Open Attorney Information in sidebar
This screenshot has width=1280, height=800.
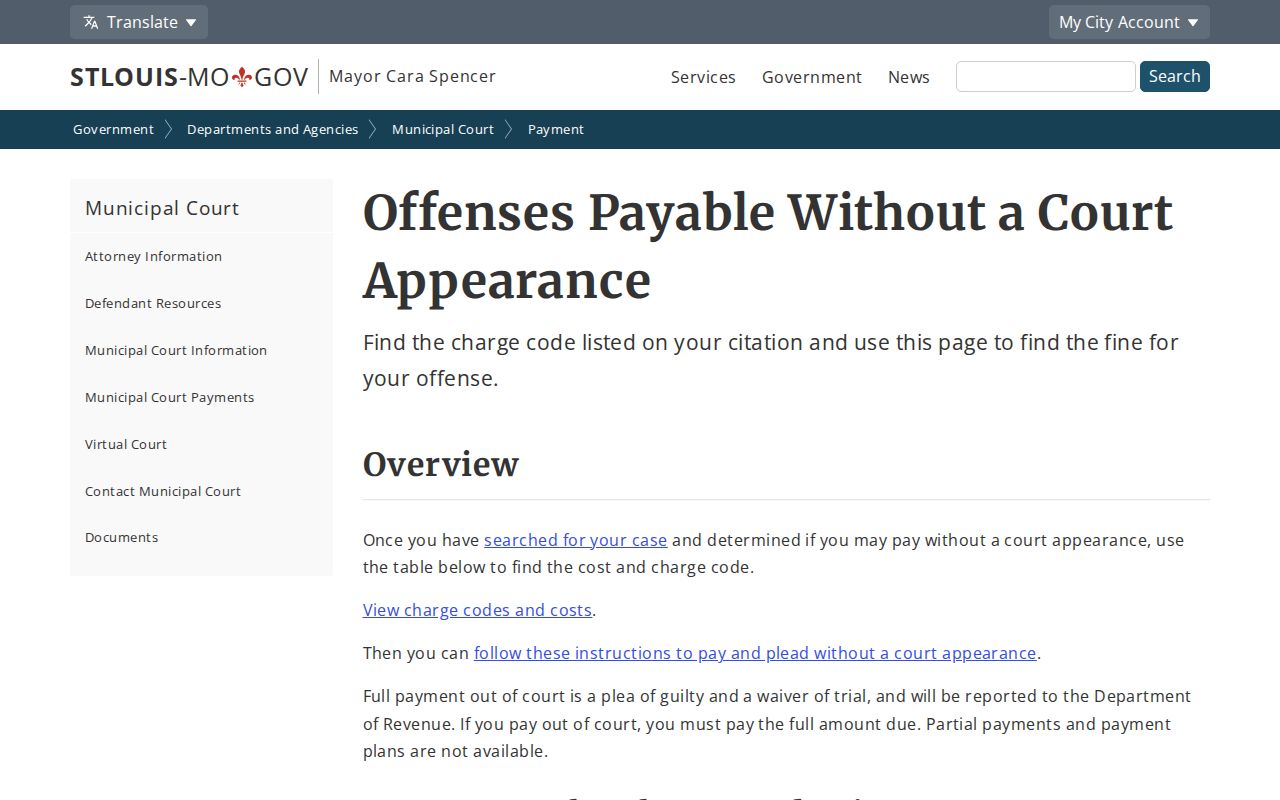[153, 256]
